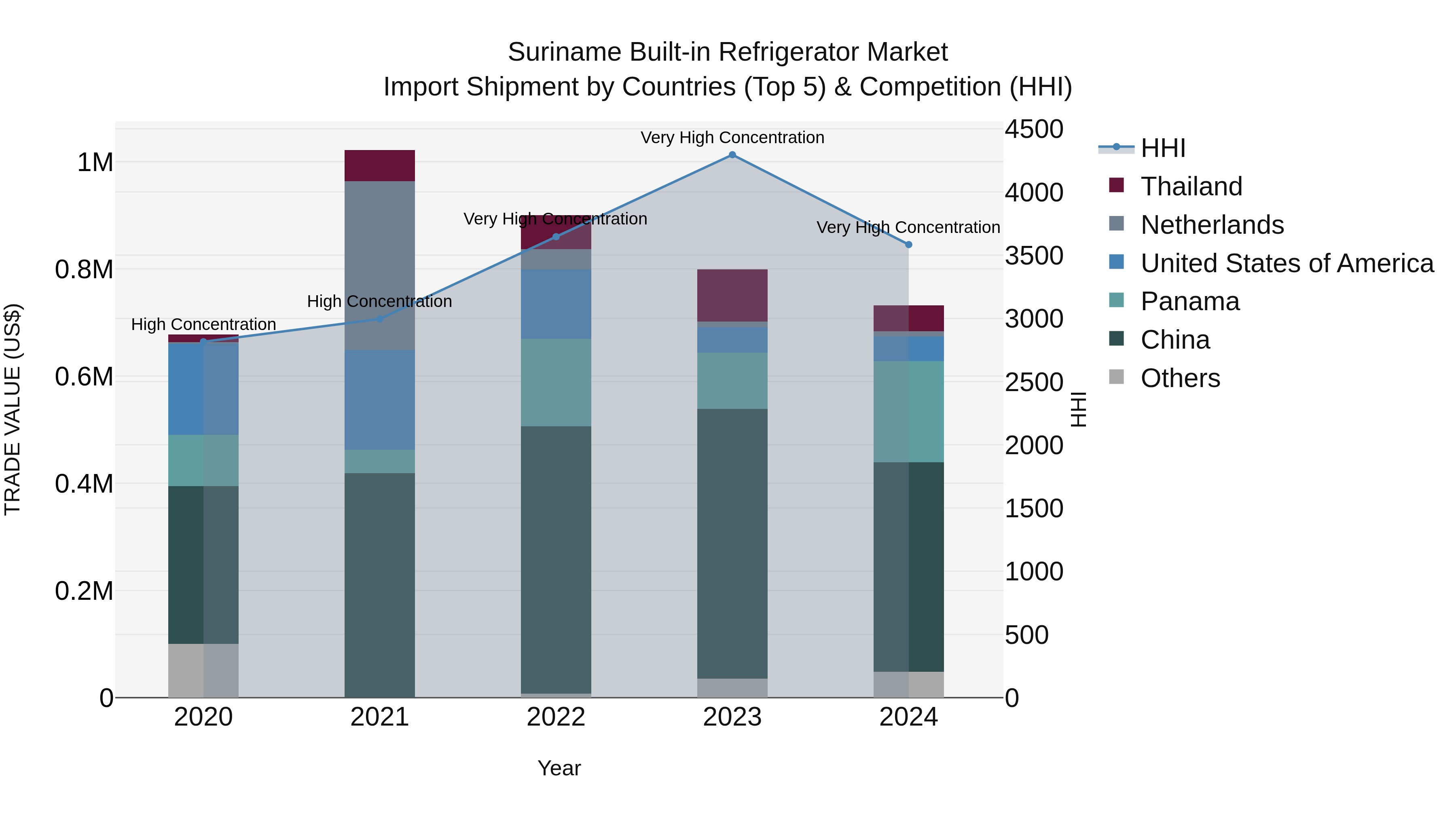This screenshot has width=1456, height=819.
Task: Click the 2000 right-axis tick label
Action: 1034,445
